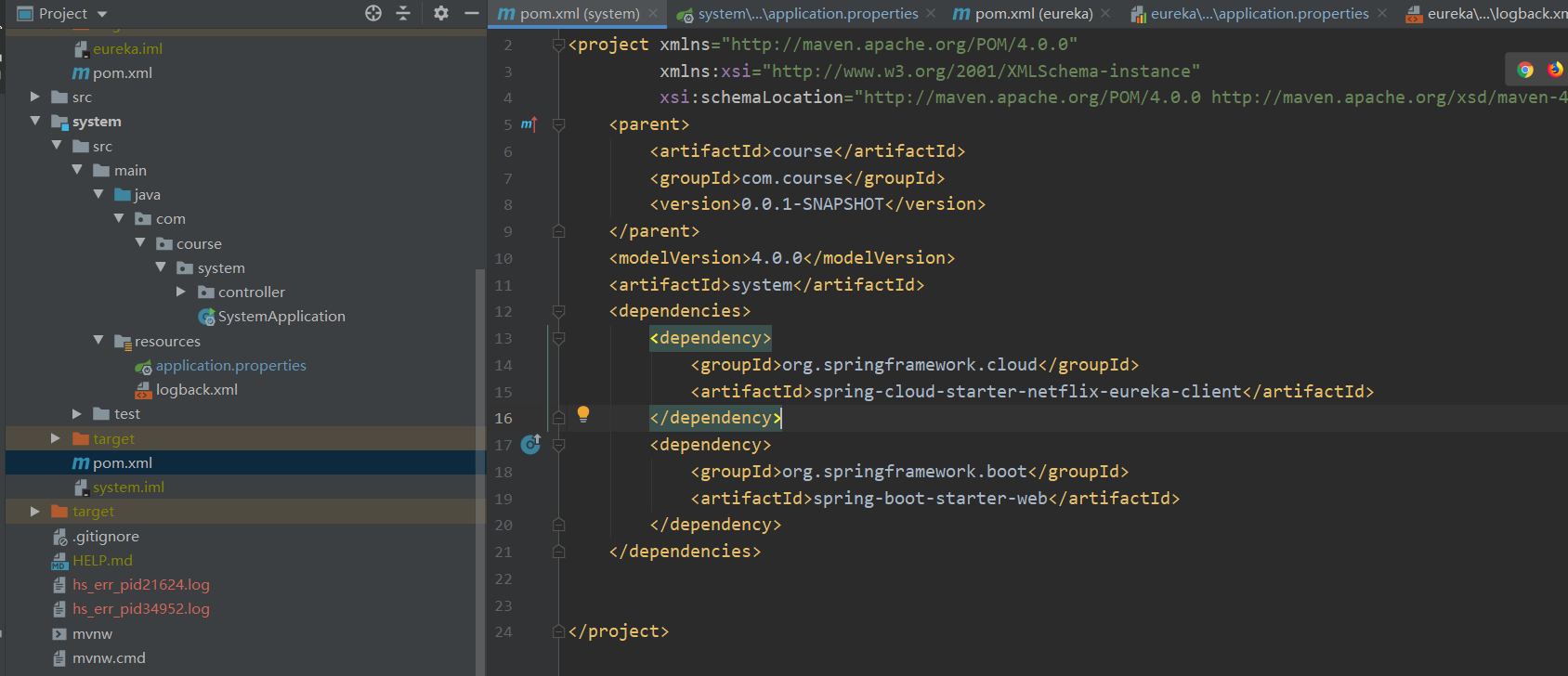Viewport: 1568px width, 676px height.
Task: Switch to eureka application.properties tab
Action: (1259, 14)
